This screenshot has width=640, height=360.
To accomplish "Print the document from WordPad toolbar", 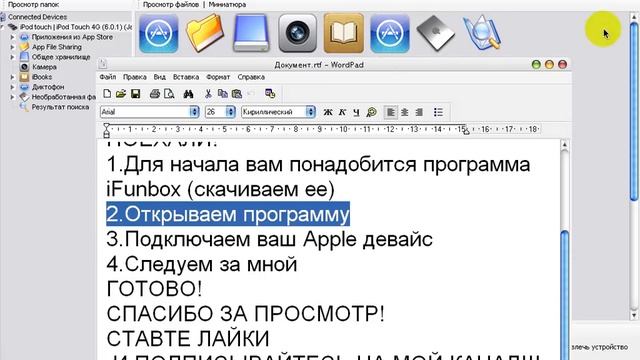I will 155,94.
